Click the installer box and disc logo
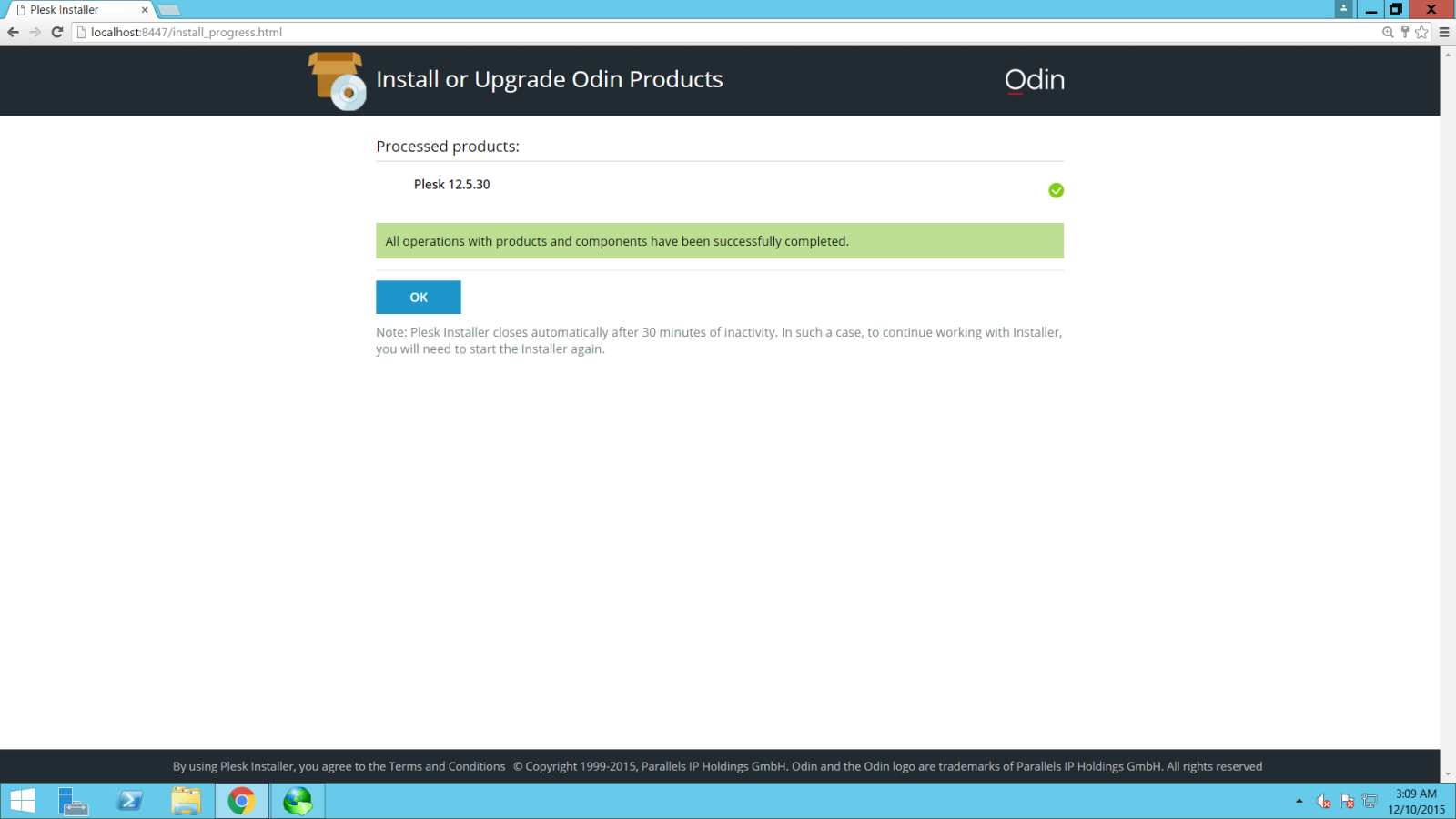The image size is (1456, 819). coord(338,81)
